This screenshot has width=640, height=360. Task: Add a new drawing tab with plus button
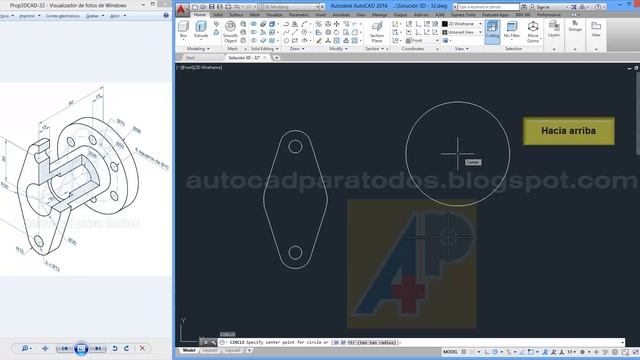(x=276, y=58)
